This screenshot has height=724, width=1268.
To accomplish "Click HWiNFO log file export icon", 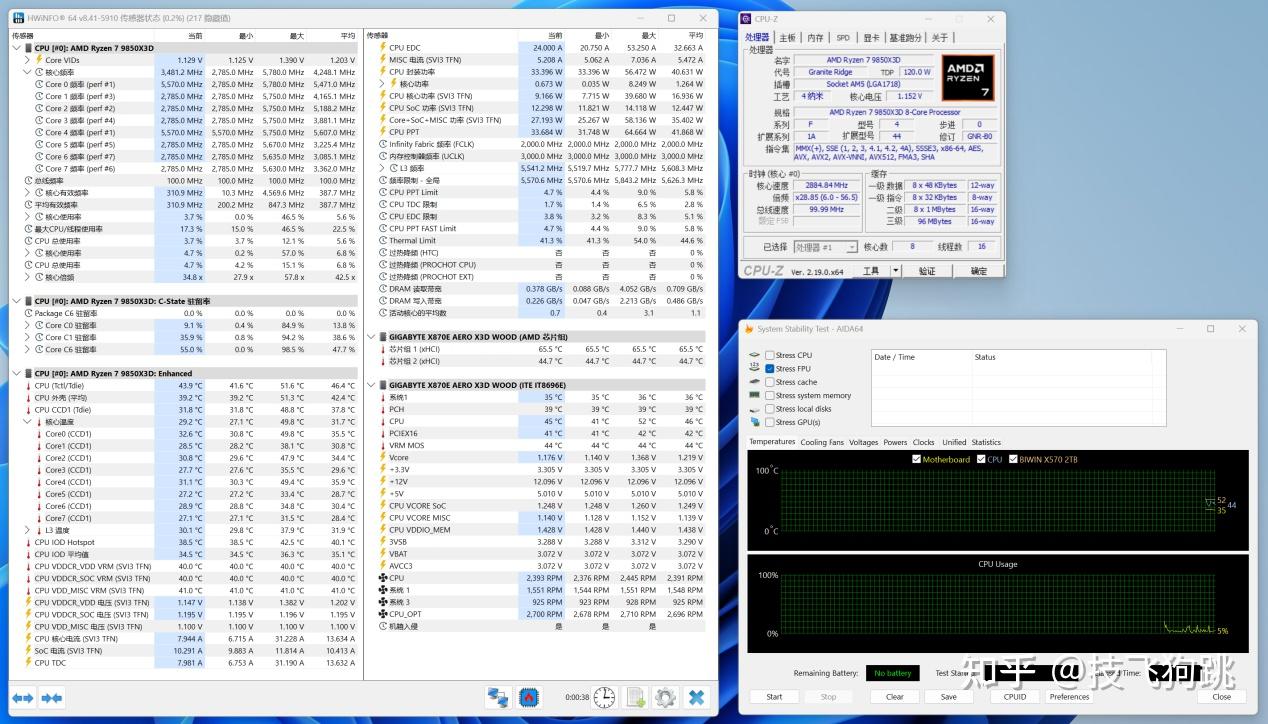I will (x=635, y=698).
